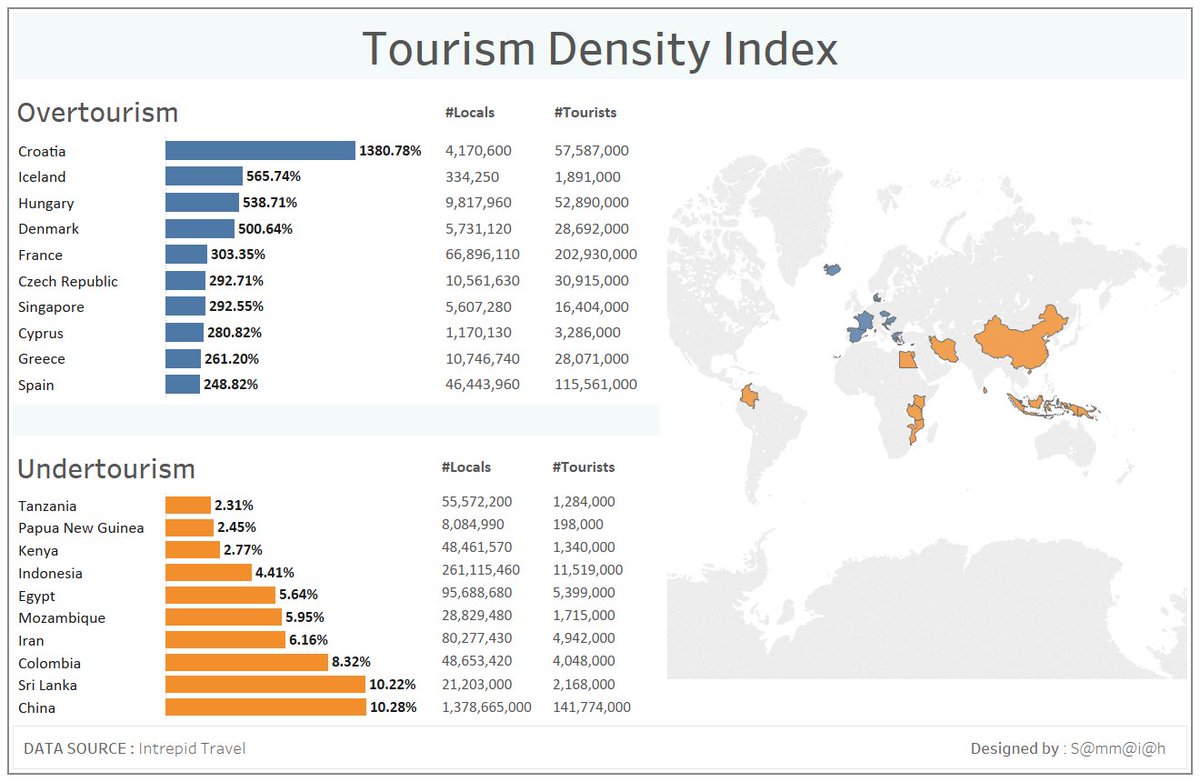
Task: Click the Overtourism section heading
Action: pyautogui.click(x=98, y=112)
